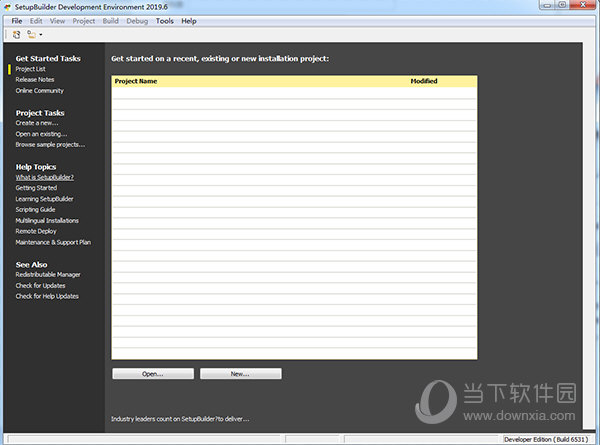This screenshot has width=600, height=445.
Task: Click the Check for Help Updates link
Action: pyautogui.click(x=47, y=296)
